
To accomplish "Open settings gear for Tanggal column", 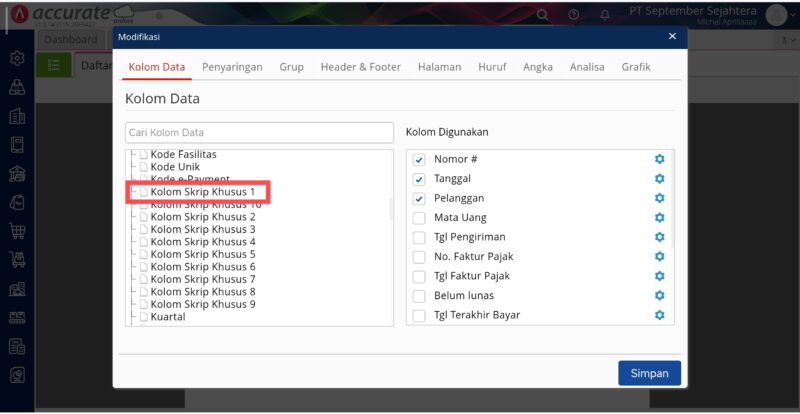I will pos(659,179).
